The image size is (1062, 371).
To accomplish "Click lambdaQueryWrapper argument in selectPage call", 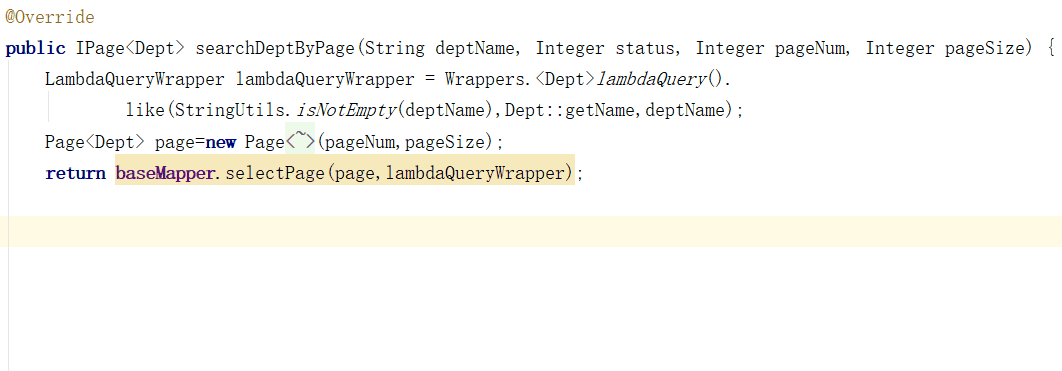I will (x=475, y=173).
